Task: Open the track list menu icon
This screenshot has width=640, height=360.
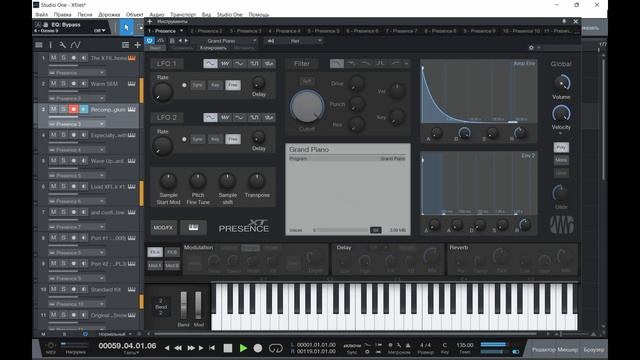Action: tap(39, 45)
